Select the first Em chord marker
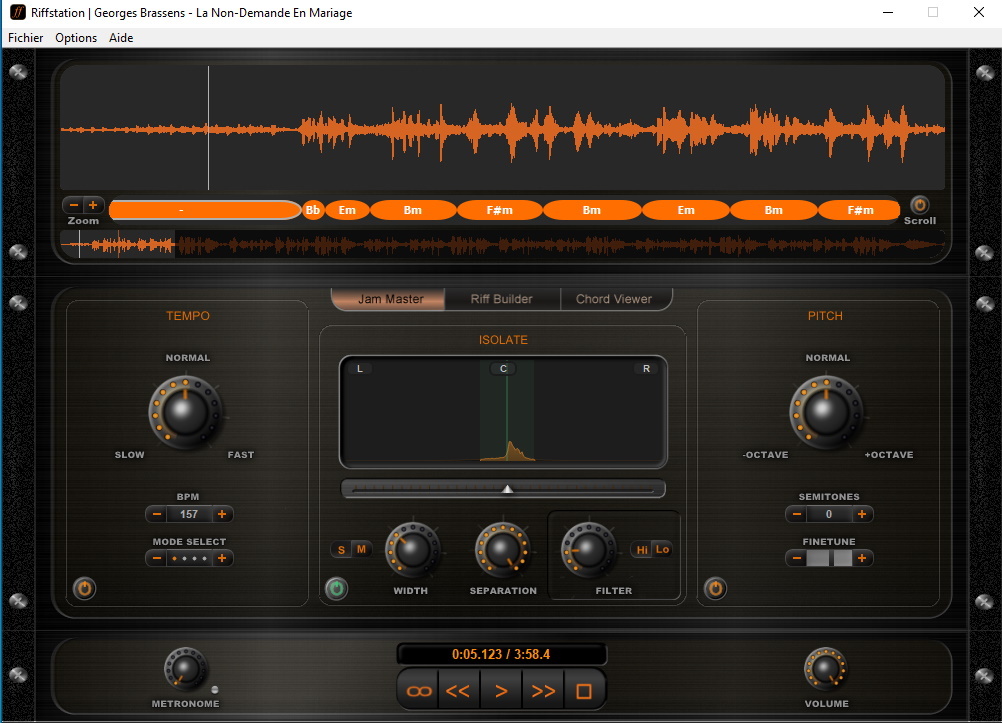 click(347, 210)
